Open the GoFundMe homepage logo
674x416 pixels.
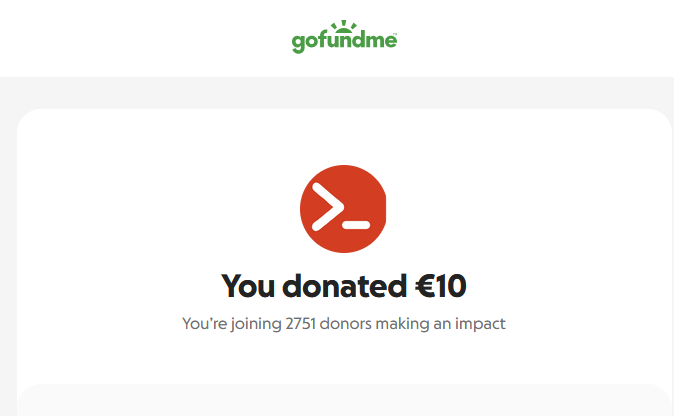click(x=344, y=37)
